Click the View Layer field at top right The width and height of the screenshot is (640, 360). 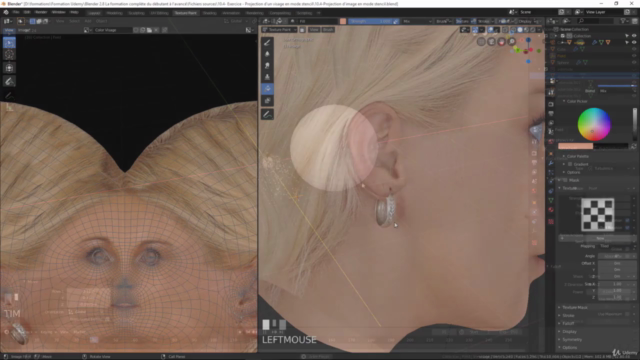pos(599,12)
